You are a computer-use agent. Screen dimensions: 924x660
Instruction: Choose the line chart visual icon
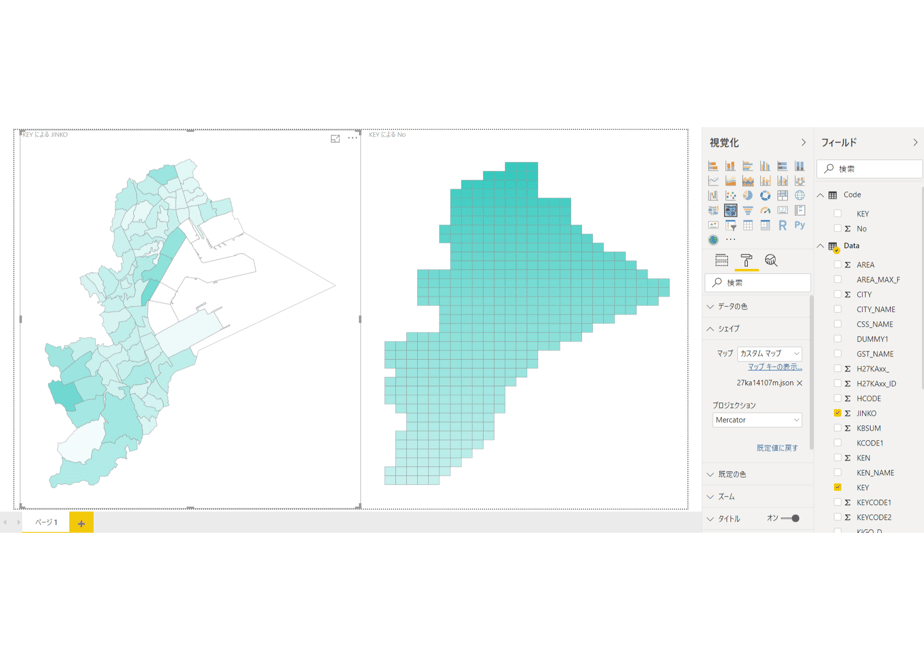tap(713, 181)
